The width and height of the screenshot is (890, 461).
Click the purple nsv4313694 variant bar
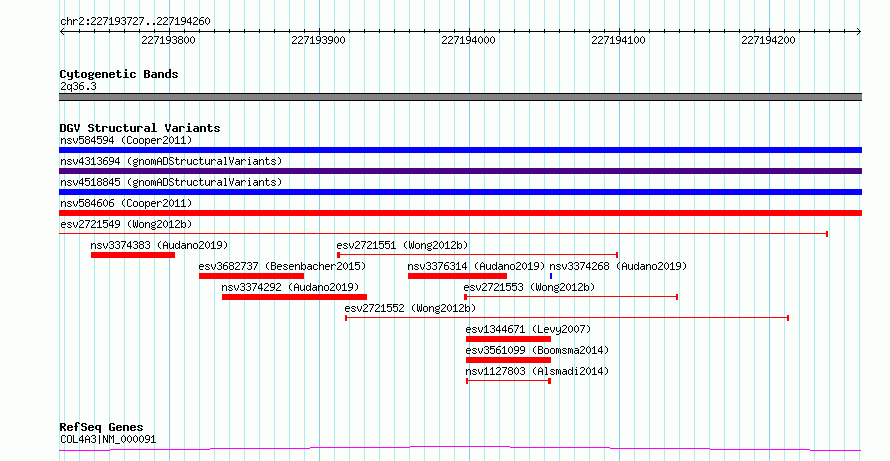460,171
